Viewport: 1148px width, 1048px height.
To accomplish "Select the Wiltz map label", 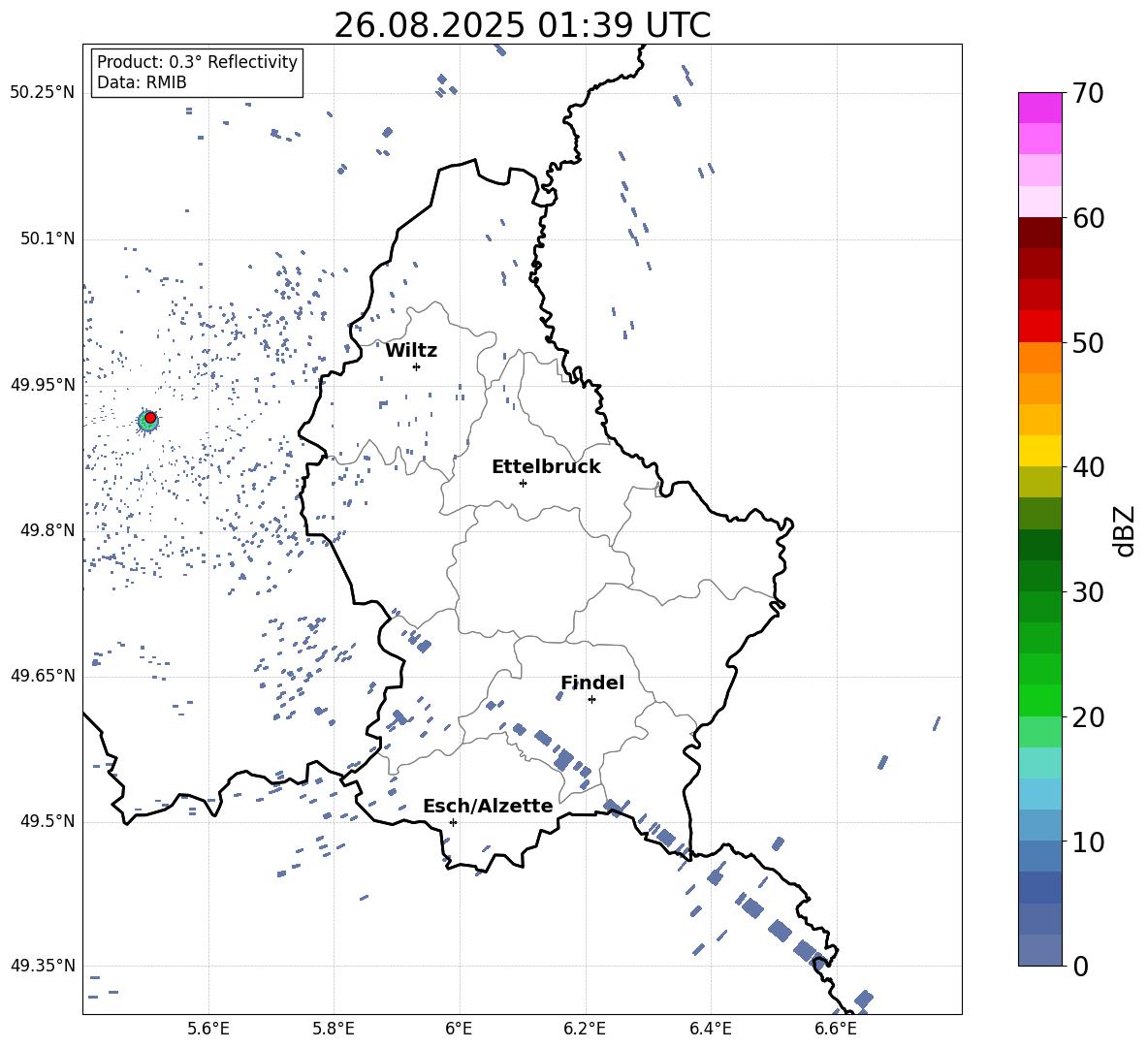I will point(411,351).
